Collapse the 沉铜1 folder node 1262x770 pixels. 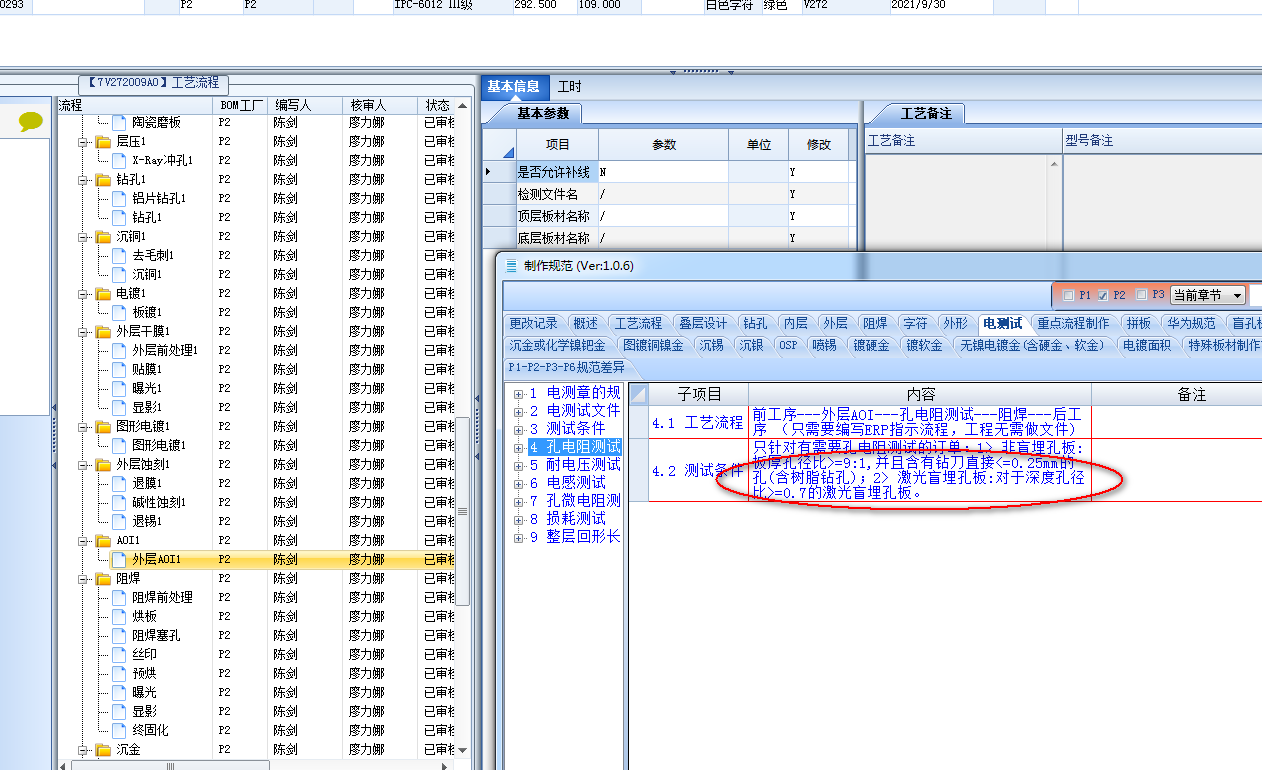[84, 237]
